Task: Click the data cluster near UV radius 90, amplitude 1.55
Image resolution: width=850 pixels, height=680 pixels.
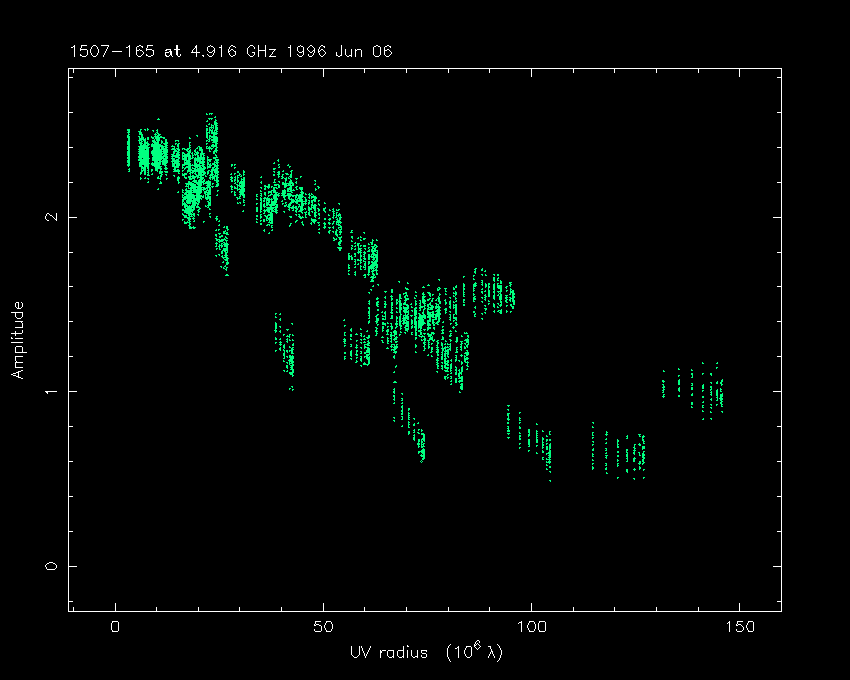Action: 492,293
